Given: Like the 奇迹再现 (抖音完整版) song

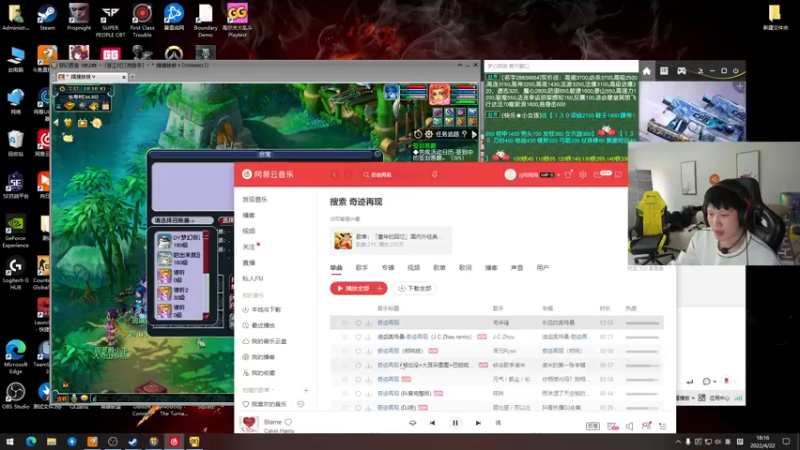Looking at the screenshot, I should (x=358, y=393).
